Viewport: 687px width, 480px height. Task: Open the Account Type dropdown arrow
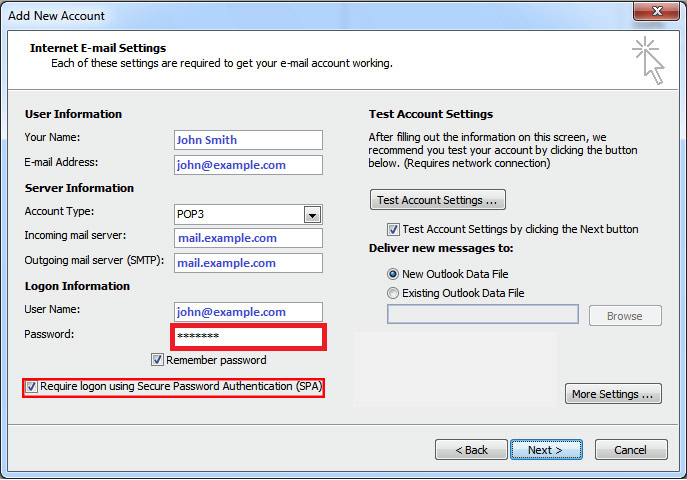[312, 215]
